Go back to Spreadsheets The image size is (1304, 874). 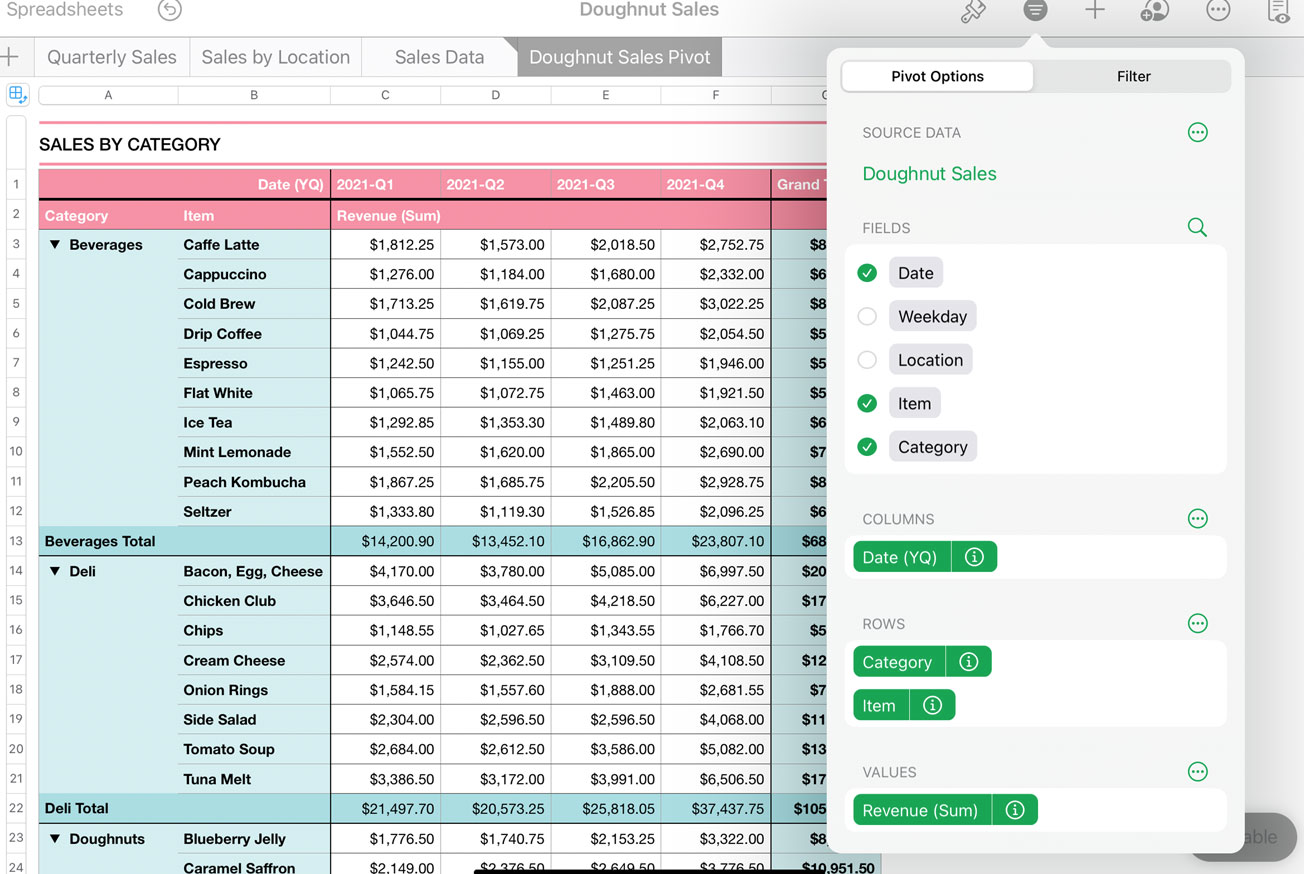(65, 11)
